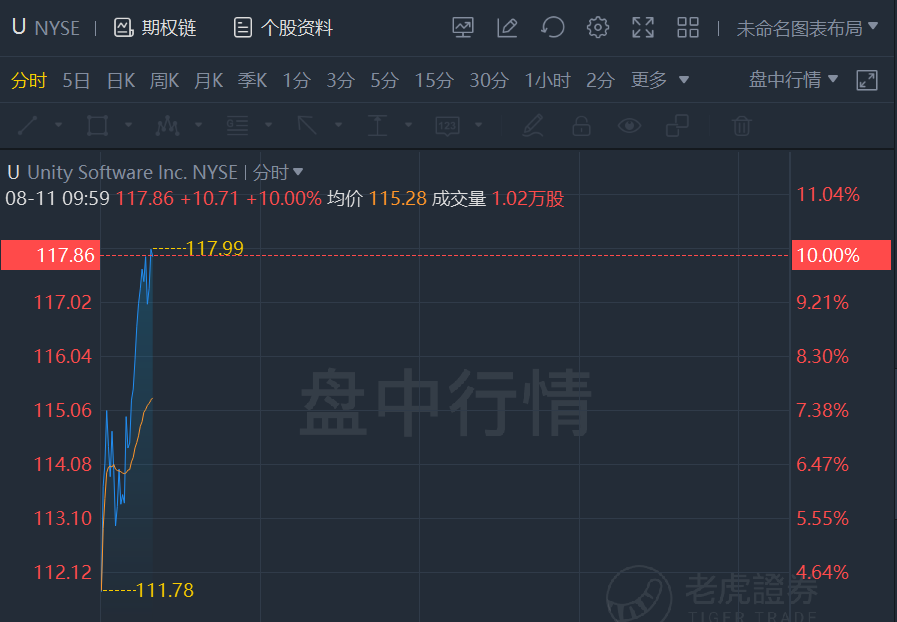Switch to the 日K tab
897x622 pixels.
[121, 80]
